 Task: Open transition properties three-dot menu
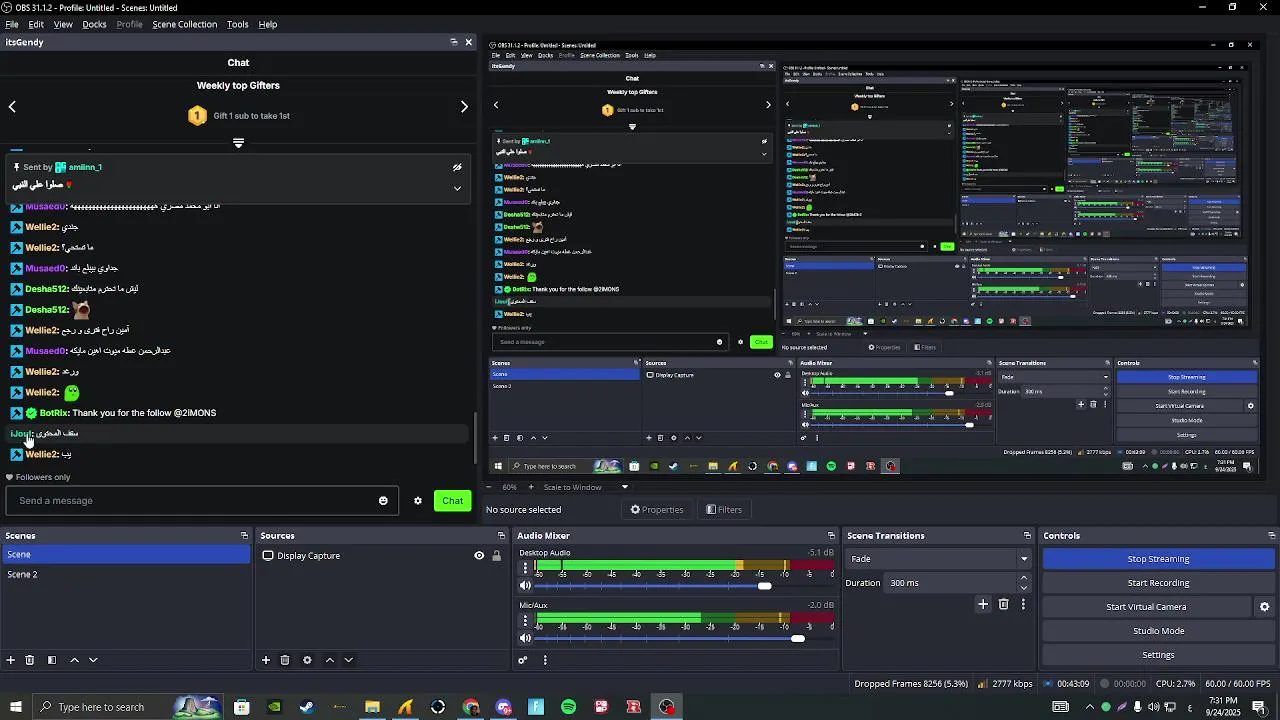point(1023,604)
